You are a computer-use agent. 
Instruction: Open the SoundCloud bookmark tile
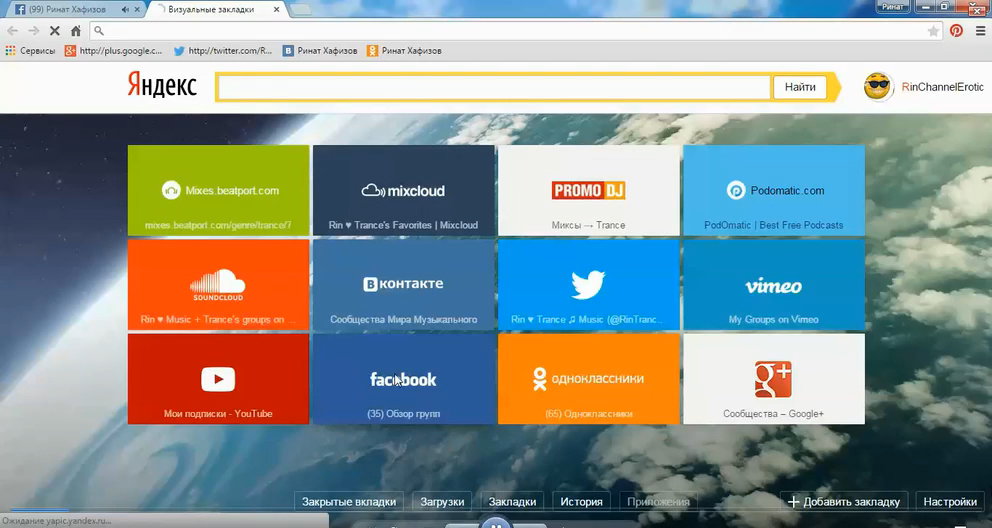pos(218,285)
